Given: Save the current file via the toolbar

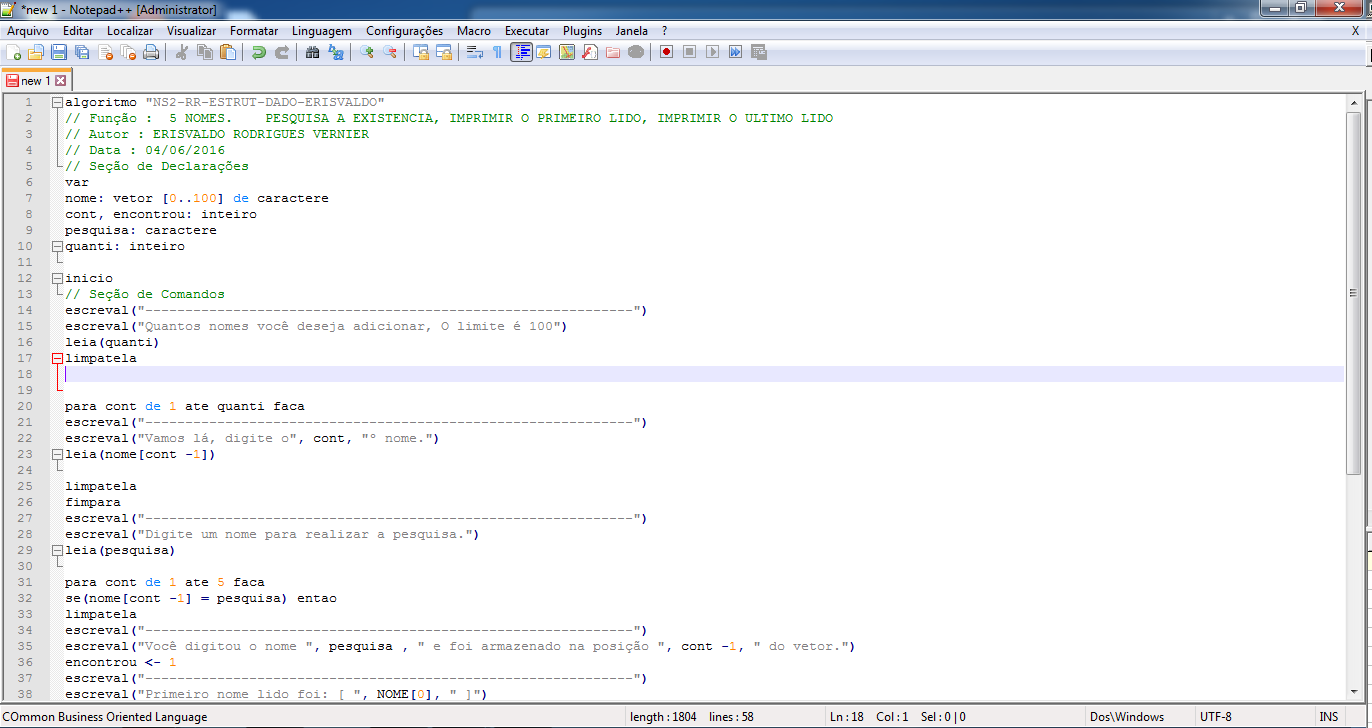Looking at the screenshot, I should tap(59, 52).
